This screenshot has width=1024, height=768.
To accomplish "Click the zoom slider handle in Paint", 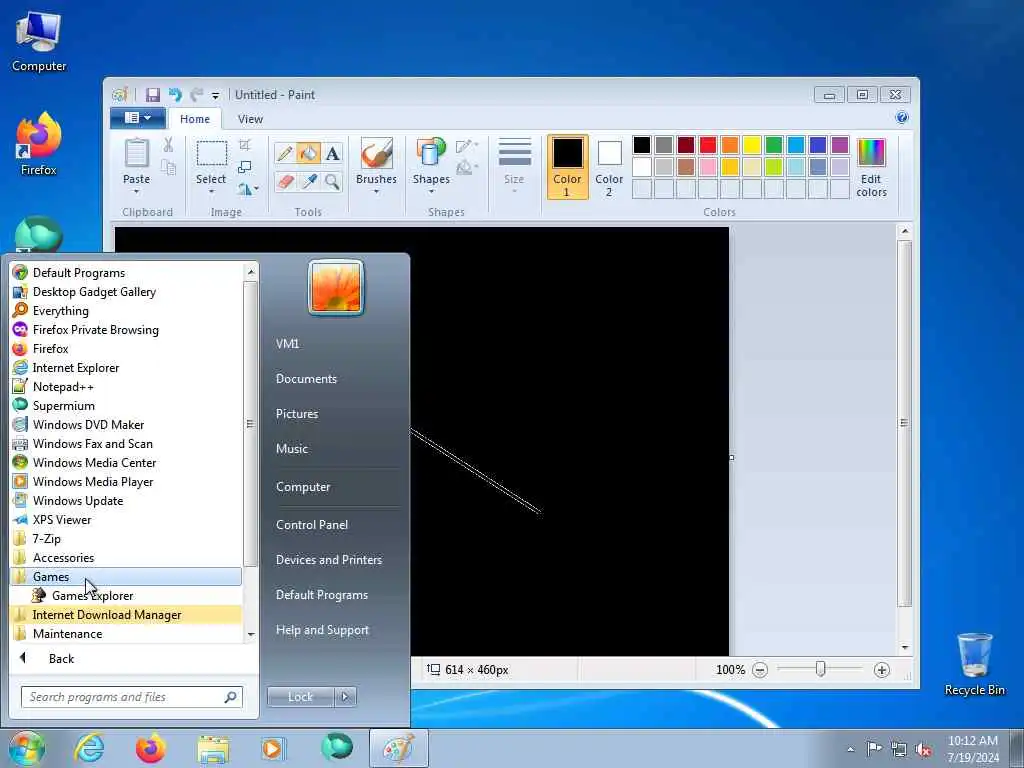I will [820, 669].
